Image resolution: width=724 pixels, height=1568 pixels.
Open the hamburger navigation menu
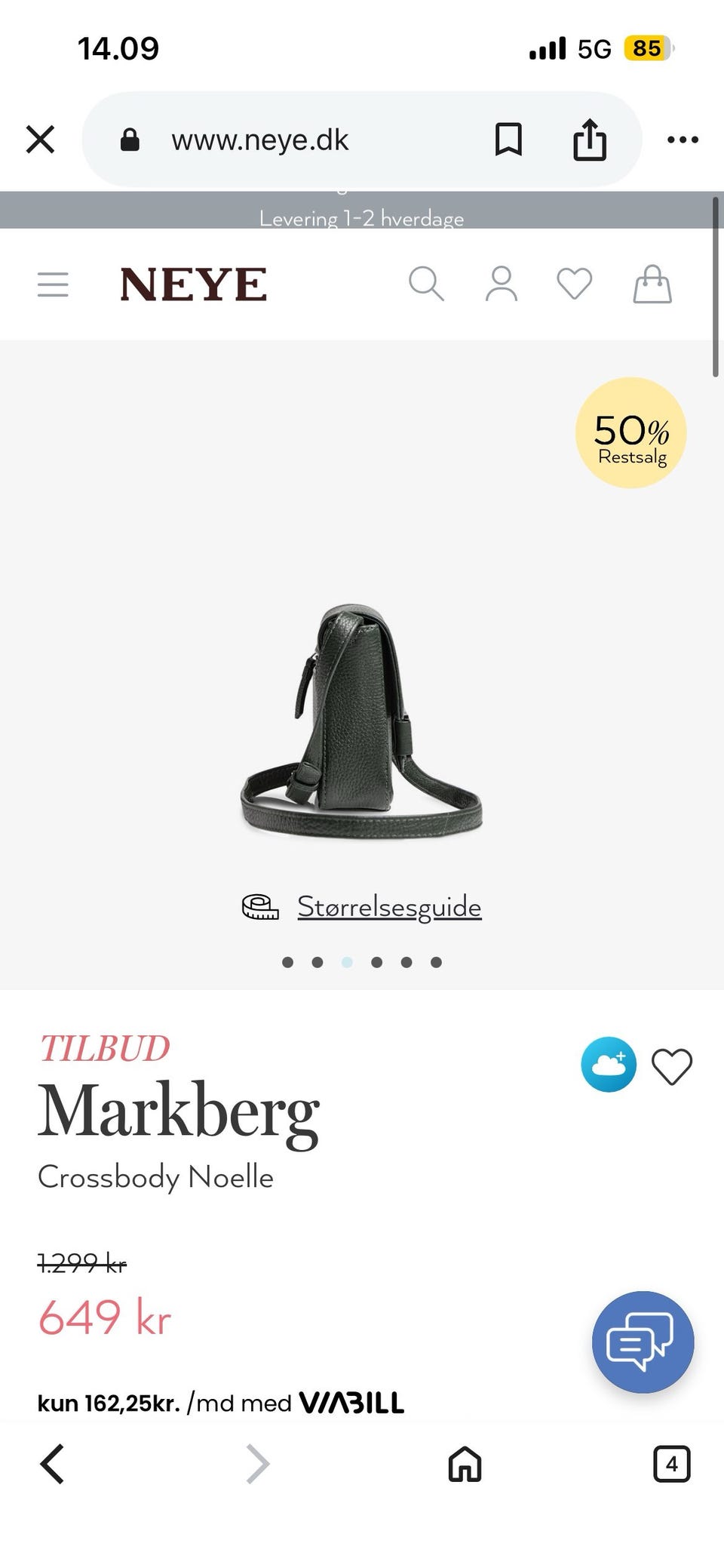53,285
